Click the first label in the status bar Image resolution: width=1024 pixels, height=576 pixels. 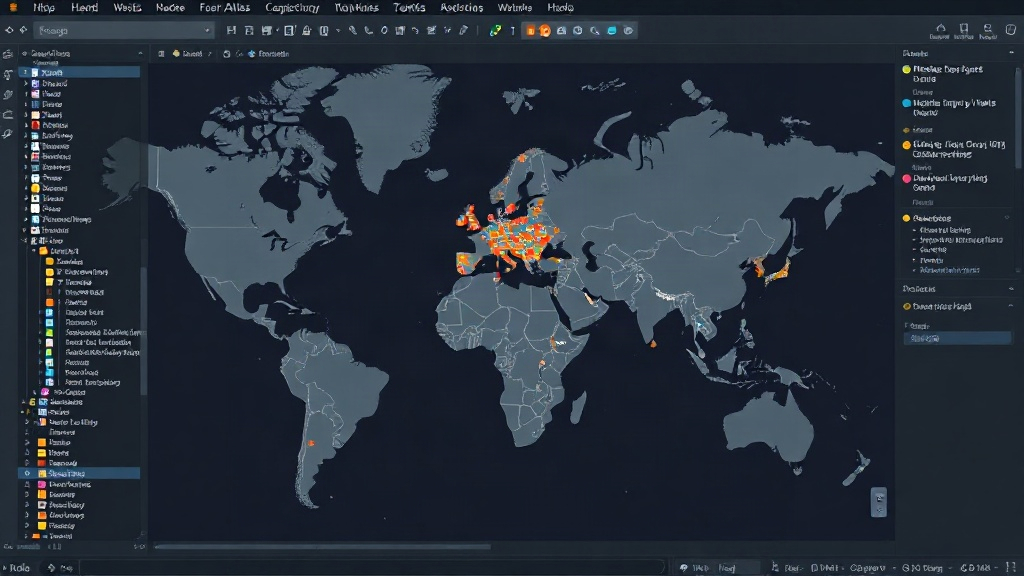20,568
